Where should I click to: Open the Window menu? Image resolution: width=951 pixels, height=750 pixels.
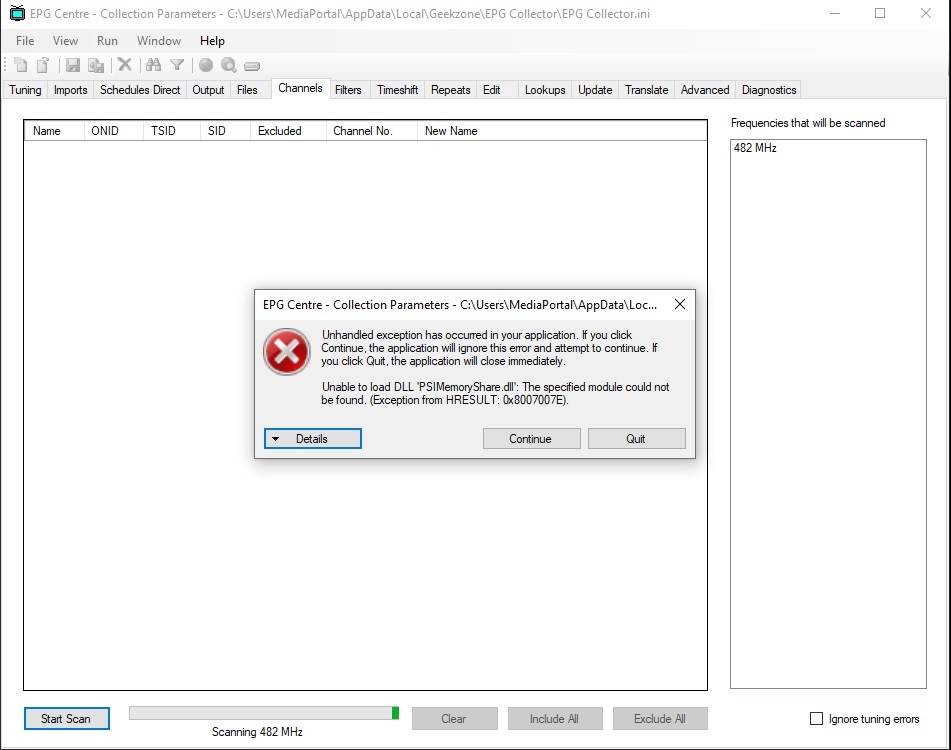[x=159, y=41]
